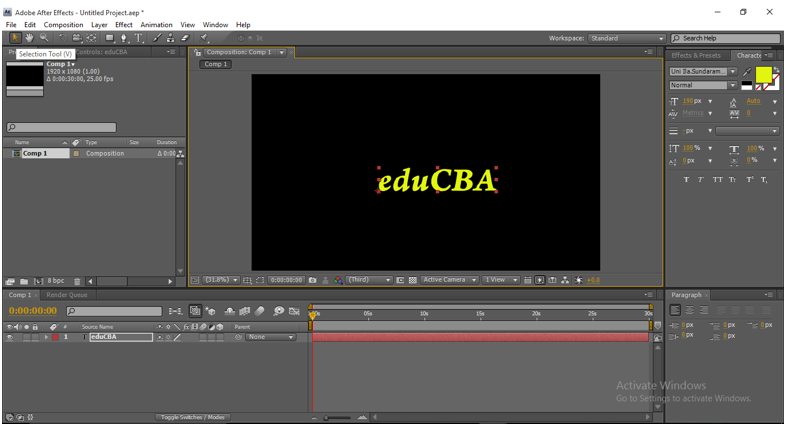Toggle draft 3D button in timeline
Screen dimensions: 785x424
pos(211,311)
